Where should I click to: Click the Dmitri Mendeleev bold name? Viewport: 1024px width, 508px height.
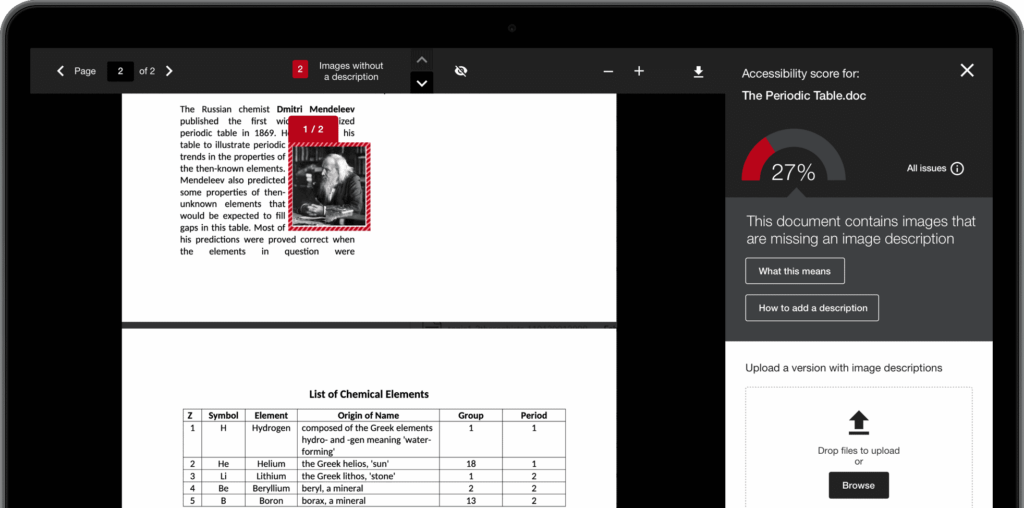(x=315, y=109)
